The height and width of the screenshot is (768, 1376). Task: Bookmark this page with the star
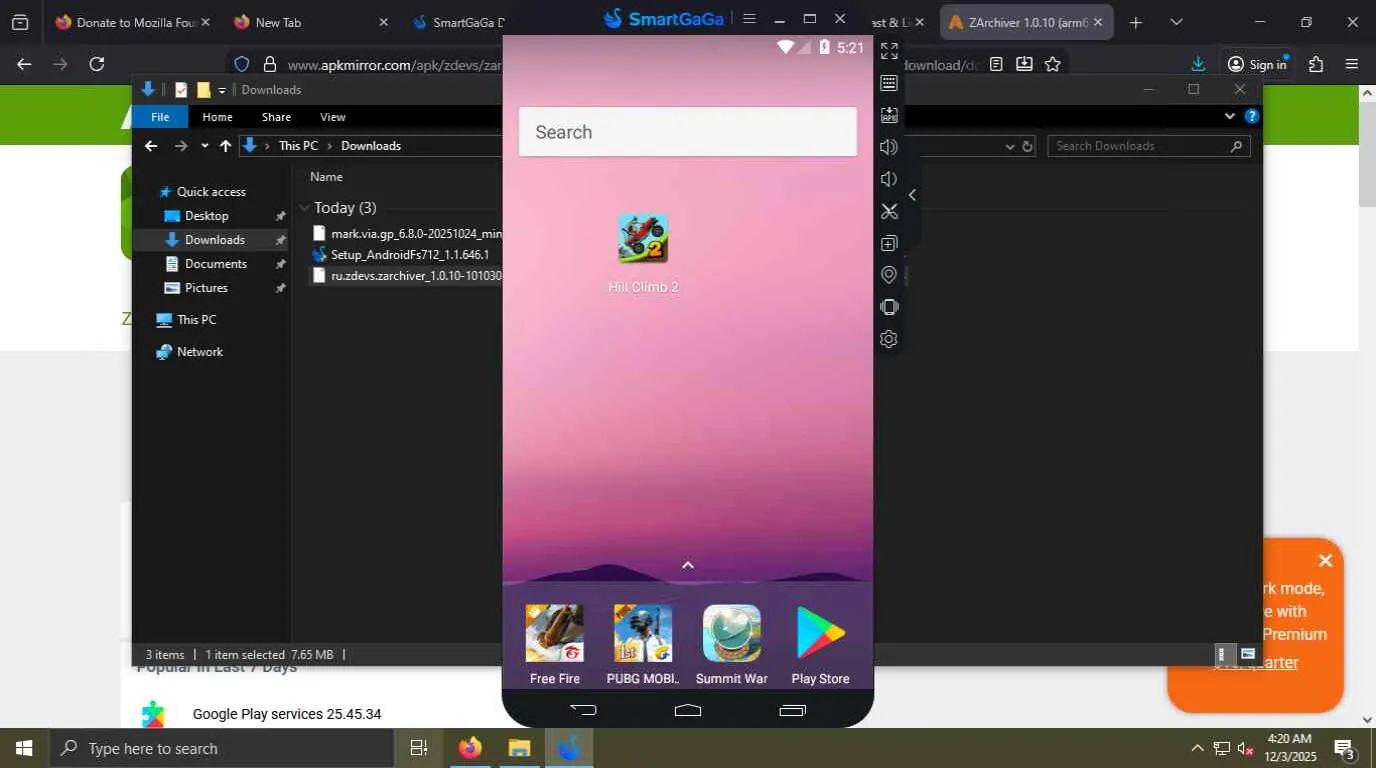click(x=1053, y=64)
